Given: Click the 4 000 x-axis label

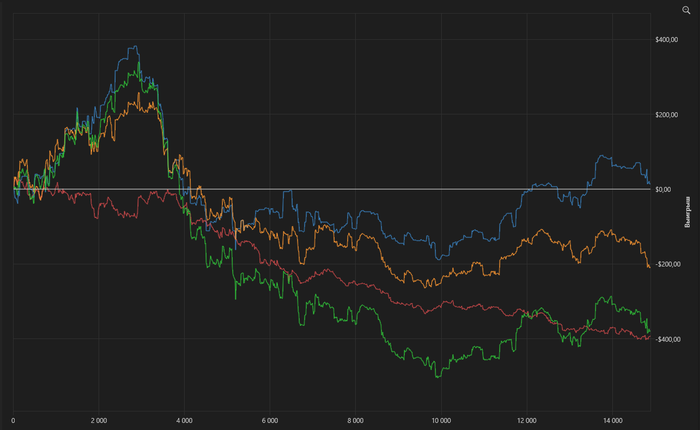Looking at the screenshot, I should [184, 420].
